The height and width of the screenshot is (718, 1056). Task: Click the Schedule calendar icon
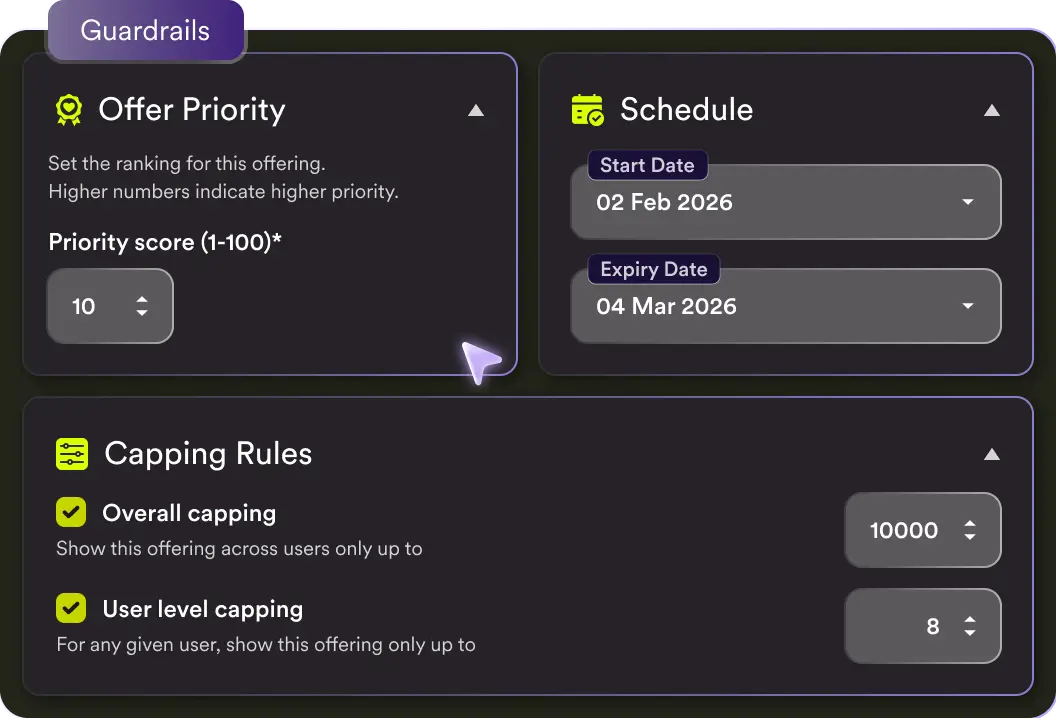(587, 110)
